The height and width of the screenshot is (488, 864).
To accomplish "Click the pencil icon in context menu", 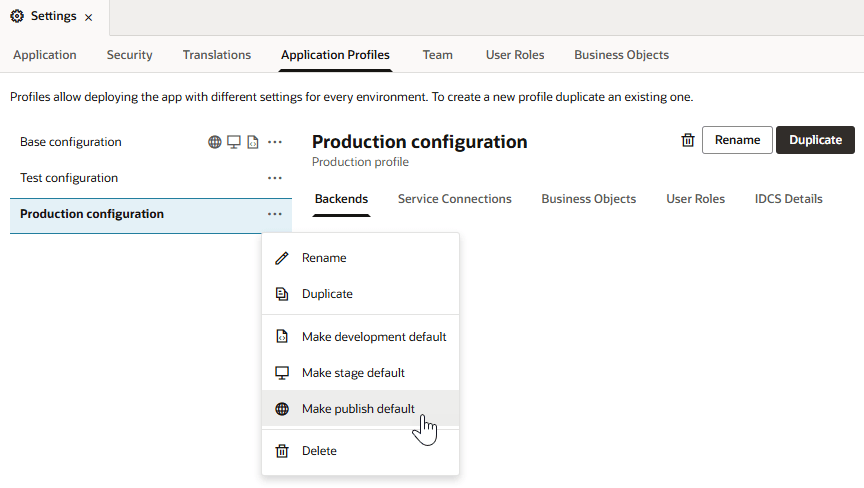I will pos(282,258).
